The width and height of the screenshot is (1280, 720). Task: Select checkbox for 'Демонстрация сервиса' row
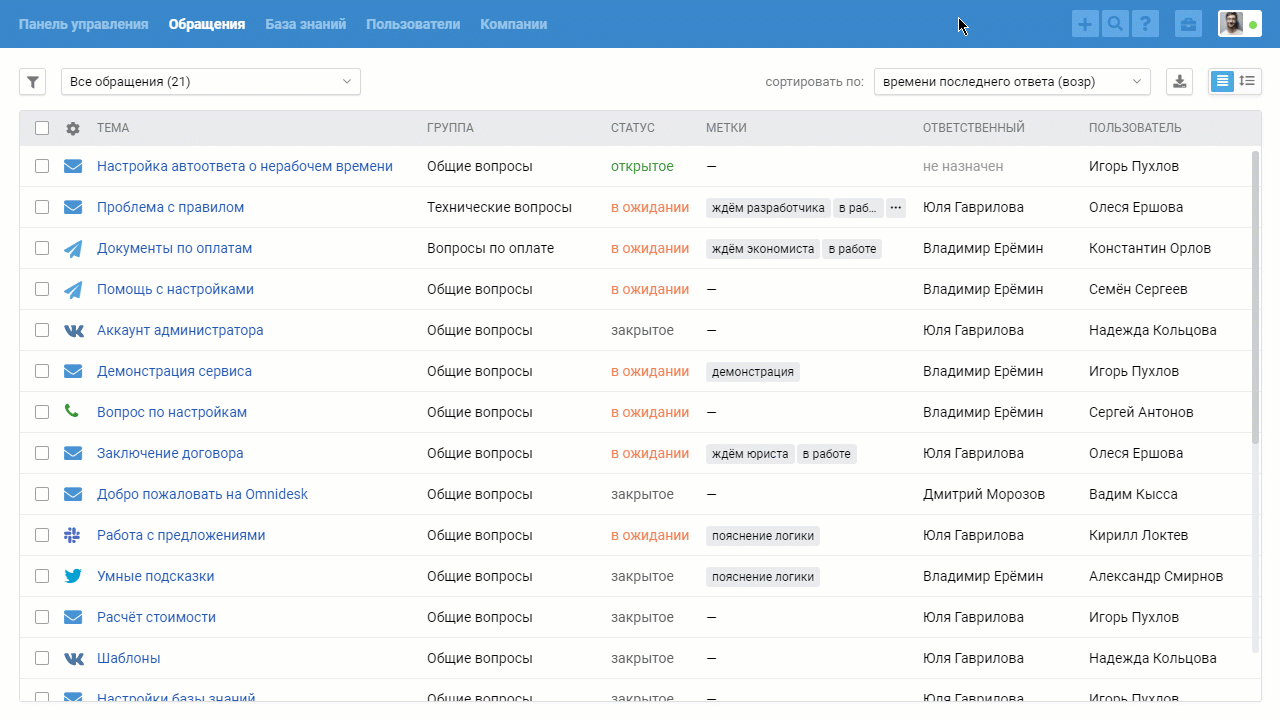42,371
